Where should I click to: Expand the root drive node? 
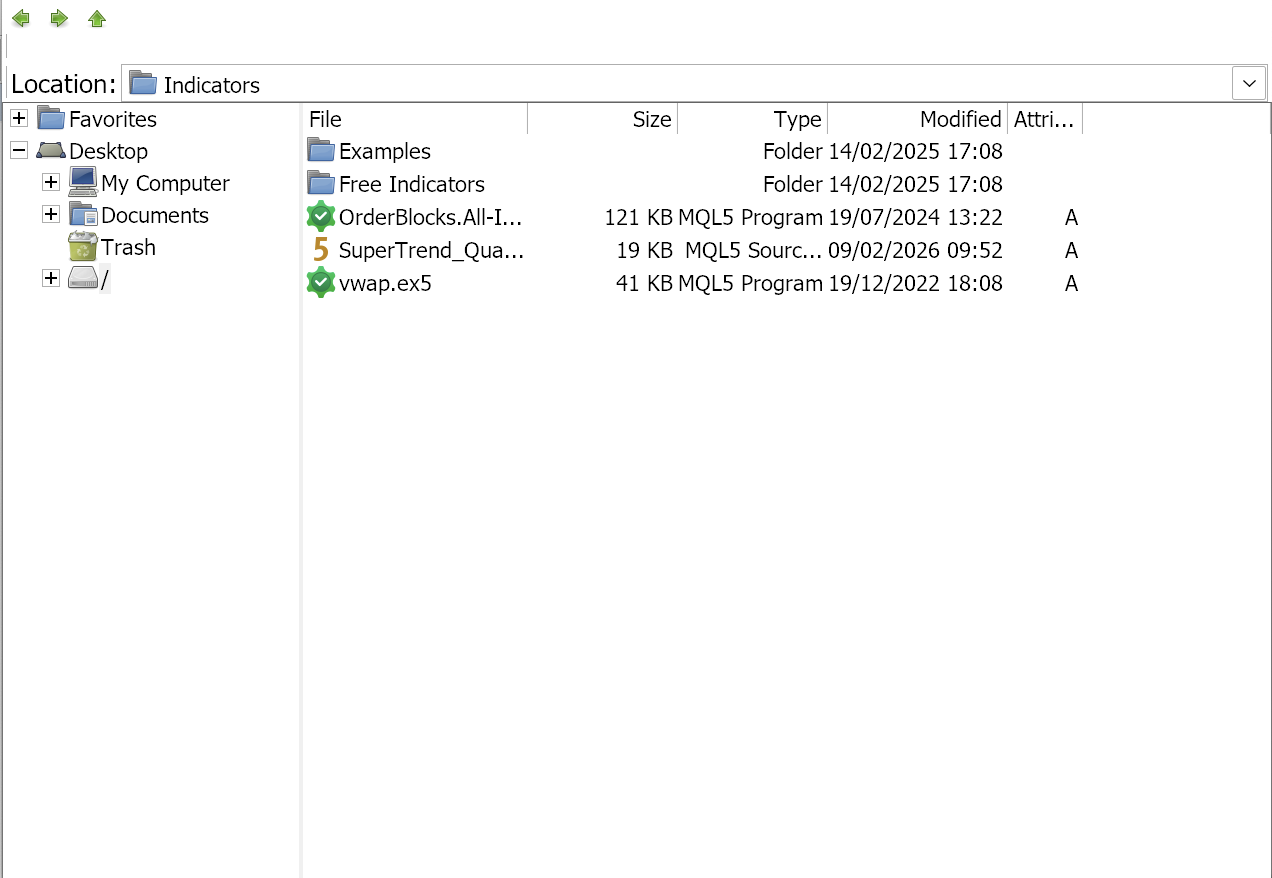51,279
